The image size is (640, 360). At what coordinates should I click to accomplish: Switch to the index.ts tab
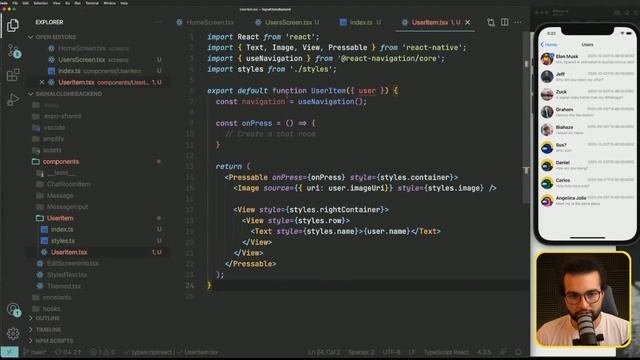pos(360,22)
